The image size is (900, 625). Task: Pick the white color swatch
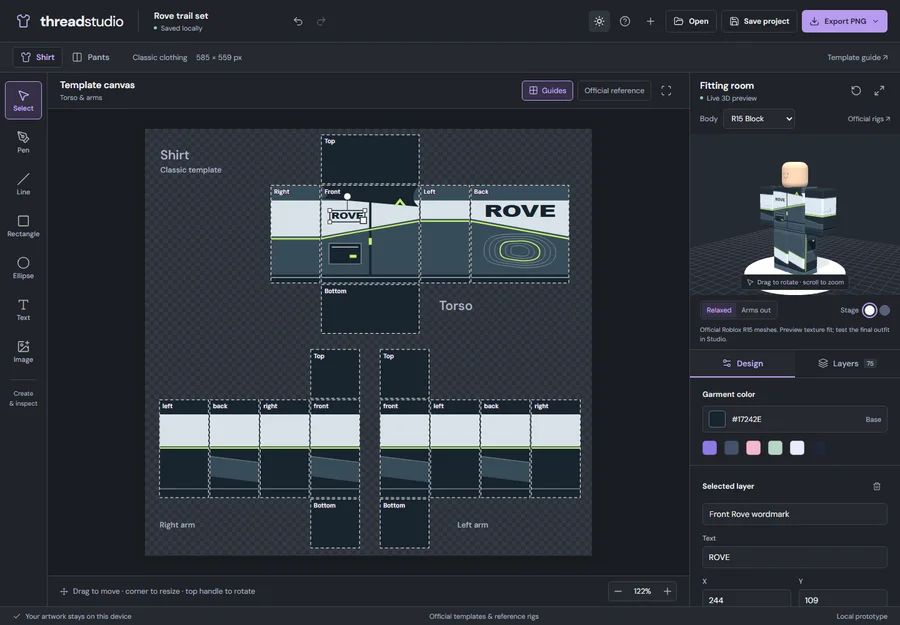[797, 448]
